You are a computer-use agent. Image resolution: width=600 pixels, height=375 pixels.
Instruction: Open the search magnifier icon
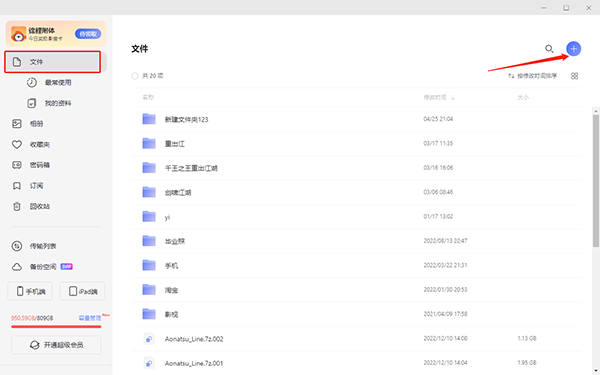(549, 49)
